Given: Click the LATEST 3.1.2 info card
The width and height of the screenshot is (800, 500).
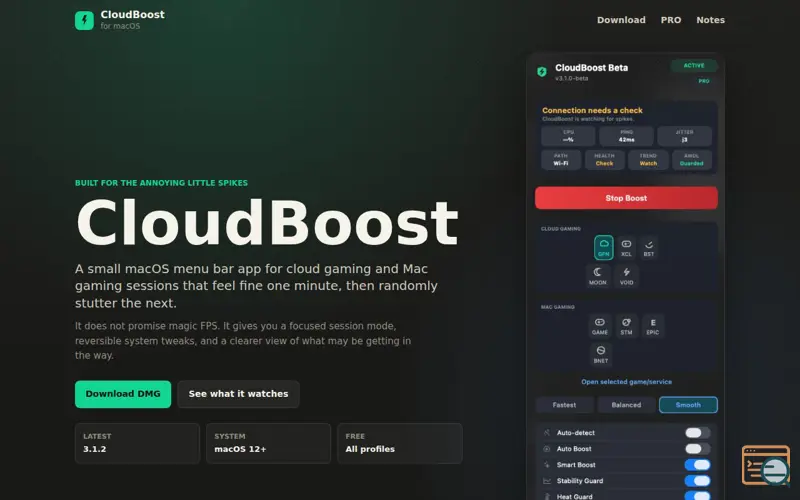Looking at the screenshot, I should coord(137,443).
